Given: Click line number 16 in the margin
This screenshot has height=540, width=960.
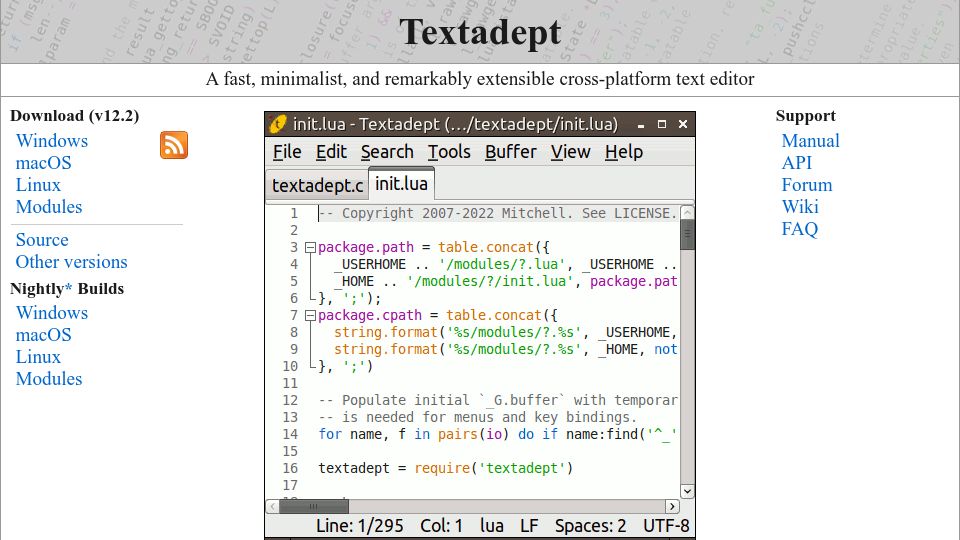Looking at the screenshot, I should point(290,468).
